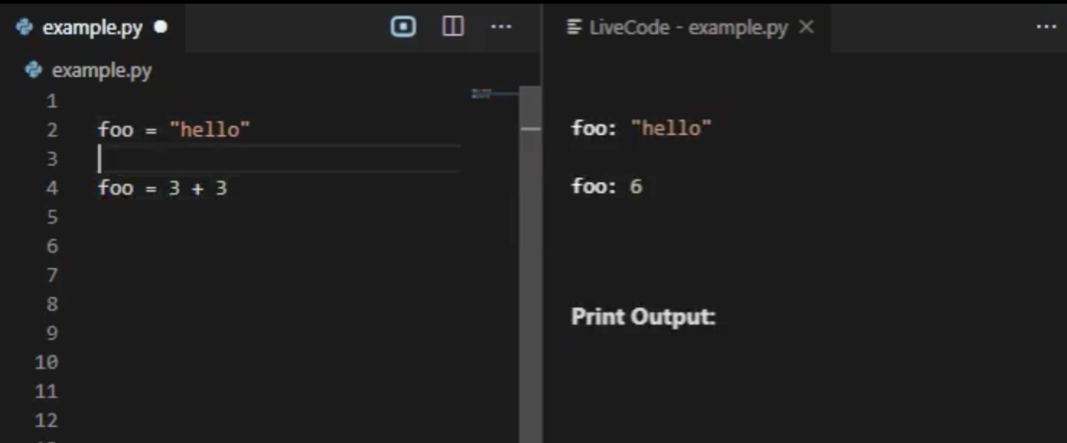The image size is (1067, 443).
Task: Click the code line foo = 3 + 3
Action: click(163, 188)
